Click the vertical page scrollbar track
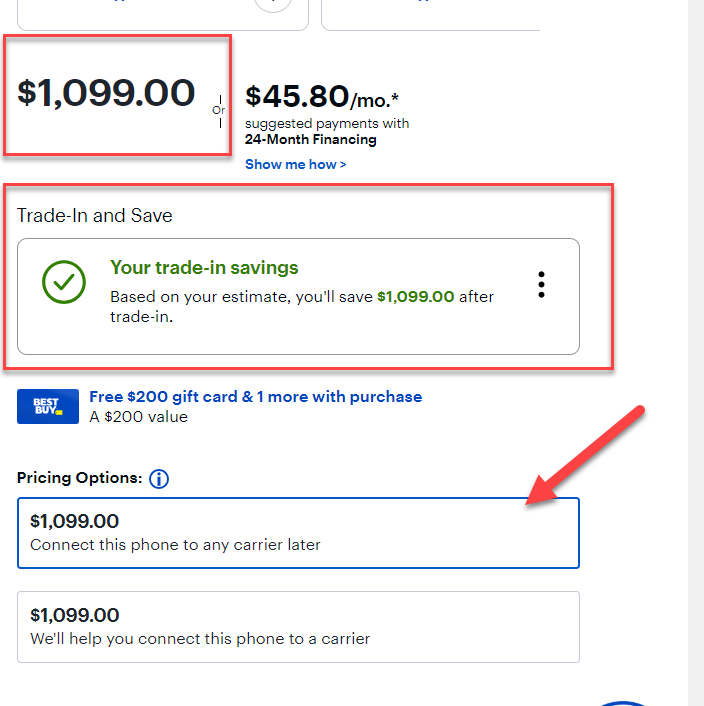Image resolution: width=704 pixels, height=706 pixels. (x=696, y=353)
